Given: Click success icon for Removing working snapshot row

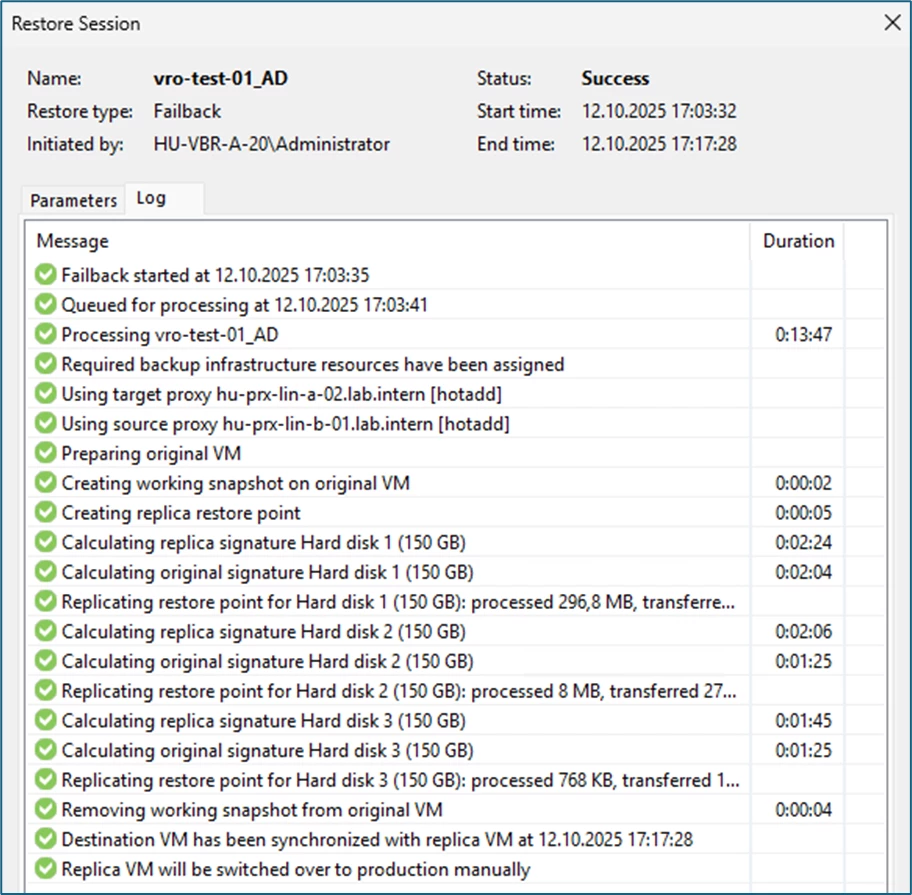Looking at the screenshot, I should 45,810.
